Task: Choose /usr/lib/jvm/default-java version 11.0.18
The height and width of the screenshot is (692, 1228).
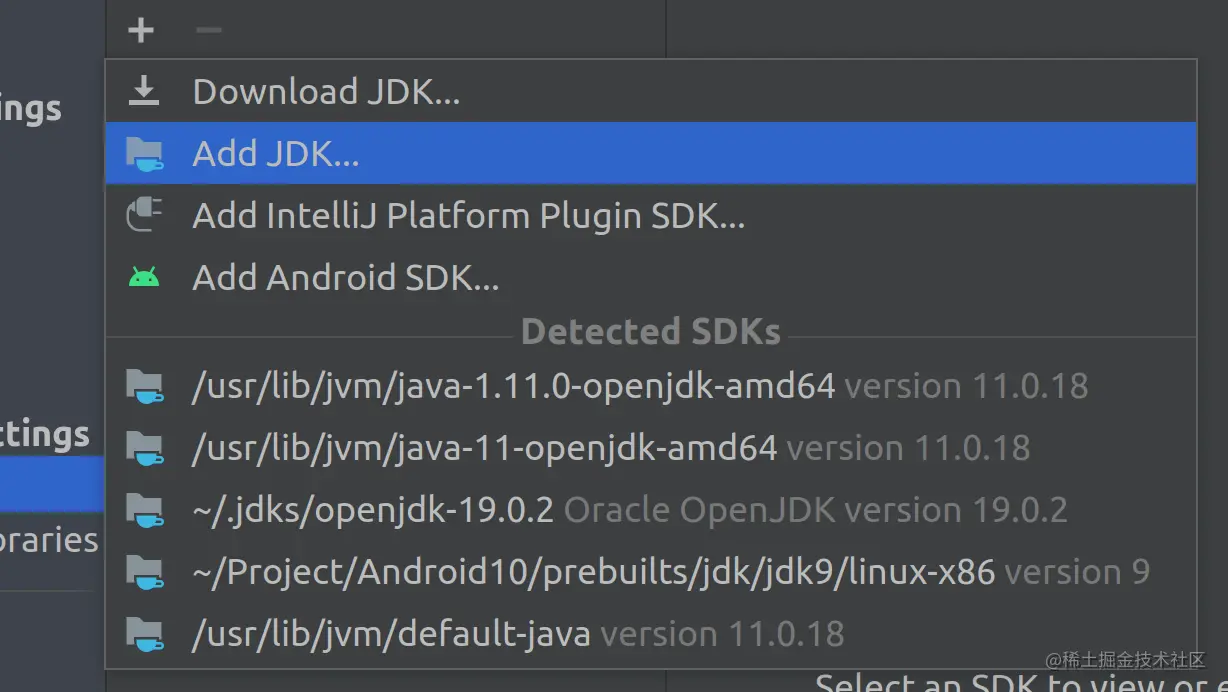Action: pos(651,634)
